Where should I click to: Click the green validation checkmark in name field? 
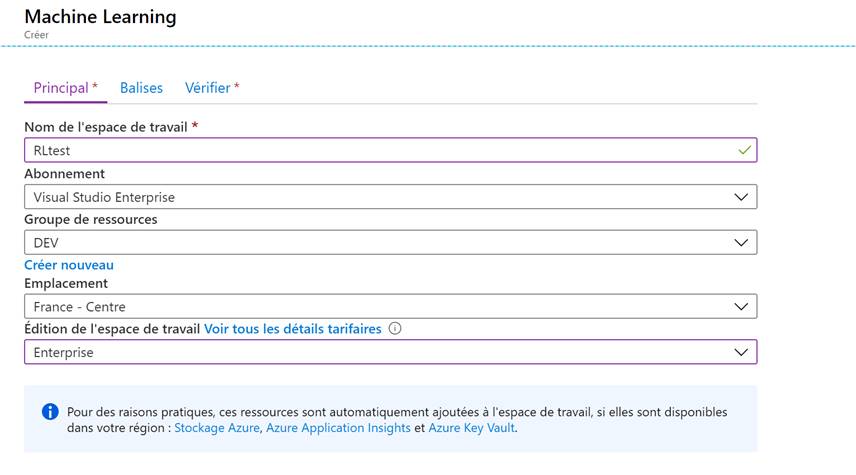point(744,150)
